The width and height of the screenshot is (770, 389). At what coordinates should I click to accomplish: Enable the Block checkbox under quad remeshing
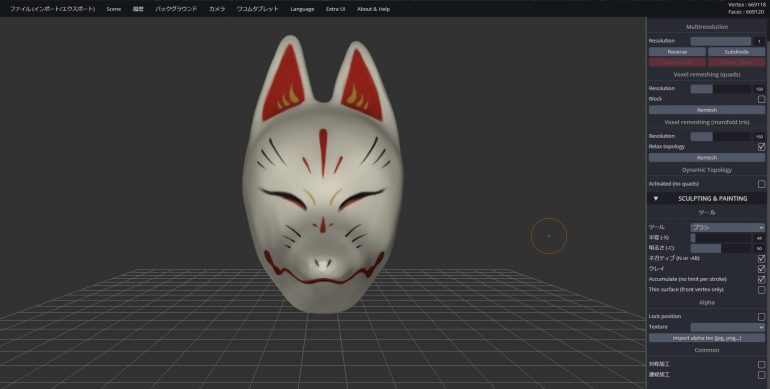coord(761,99)
